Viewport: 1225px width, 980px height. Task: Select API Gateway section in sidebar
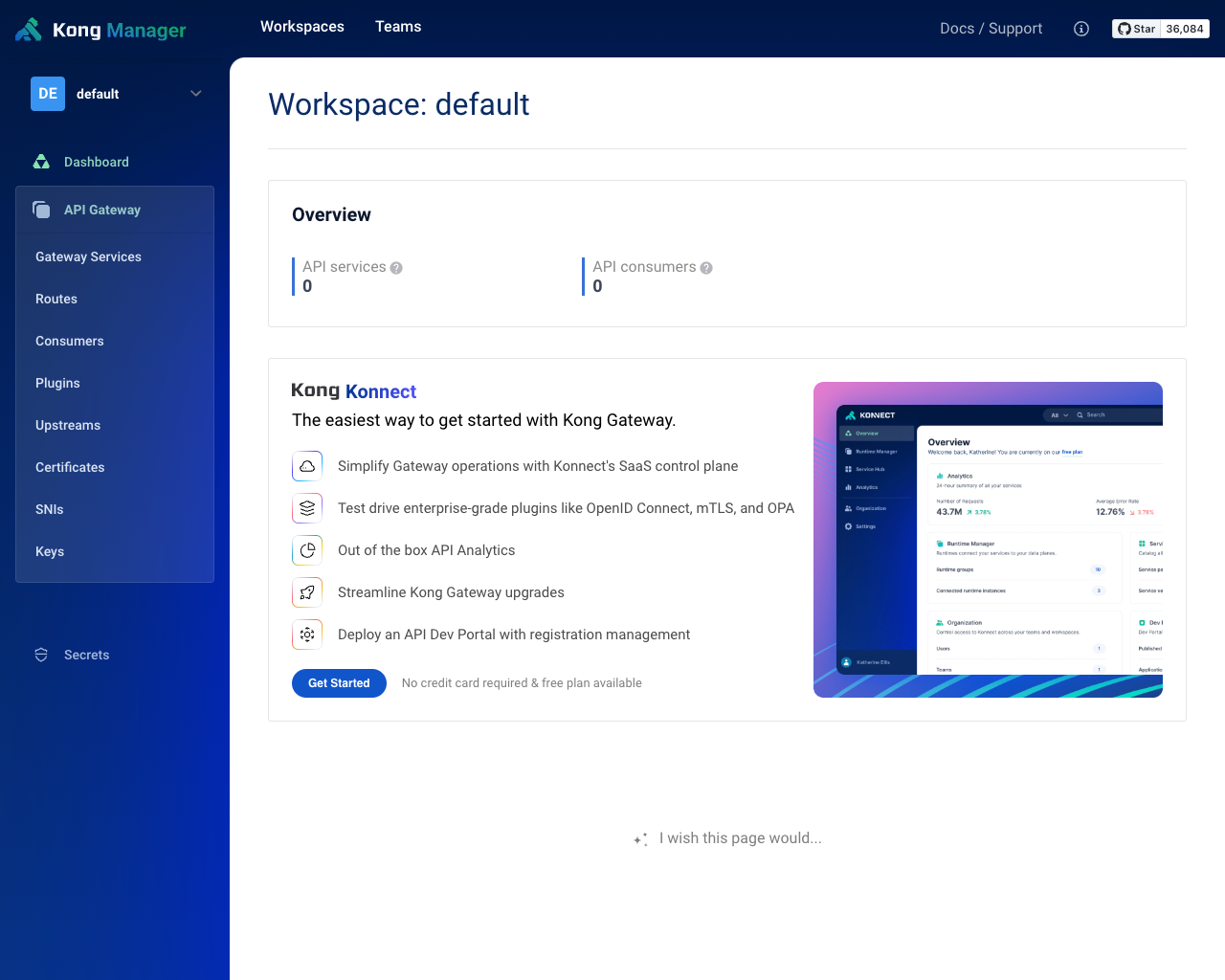115,210
